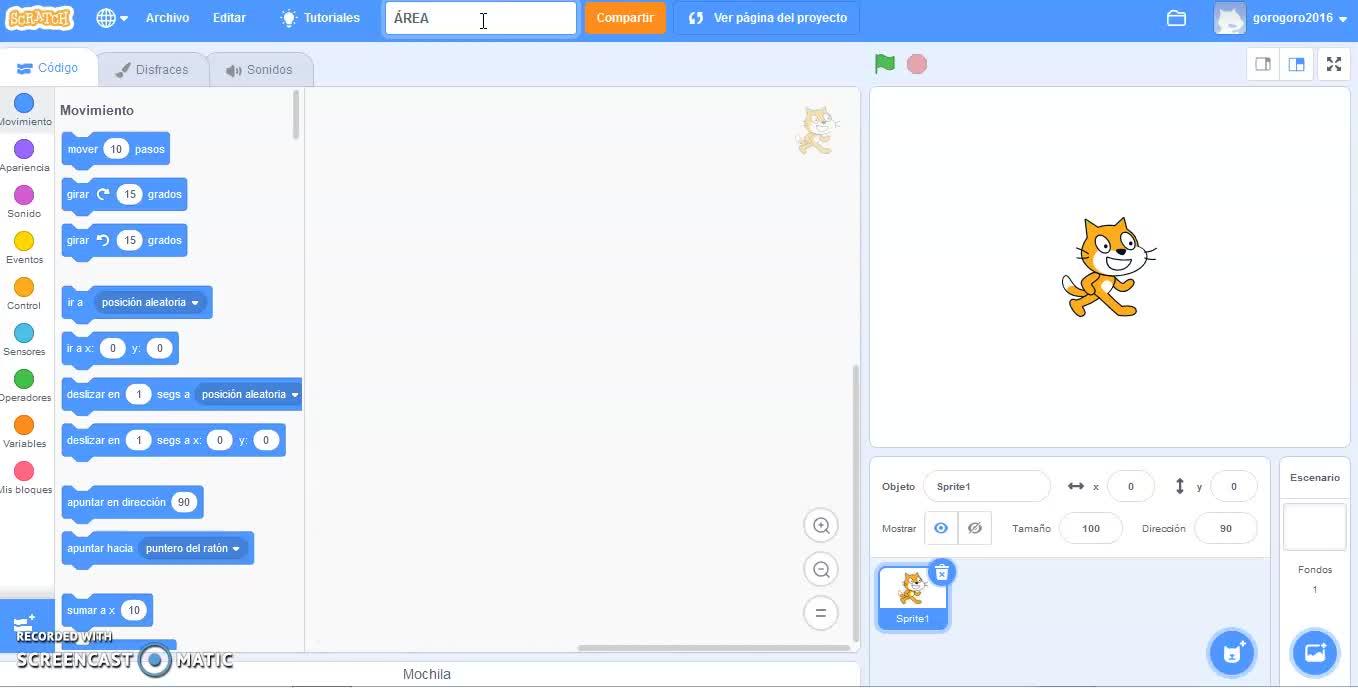The height and width of the screenshot is (688, 1358).
Task: Switch to small stage layout
Action: coord(1263,64)
